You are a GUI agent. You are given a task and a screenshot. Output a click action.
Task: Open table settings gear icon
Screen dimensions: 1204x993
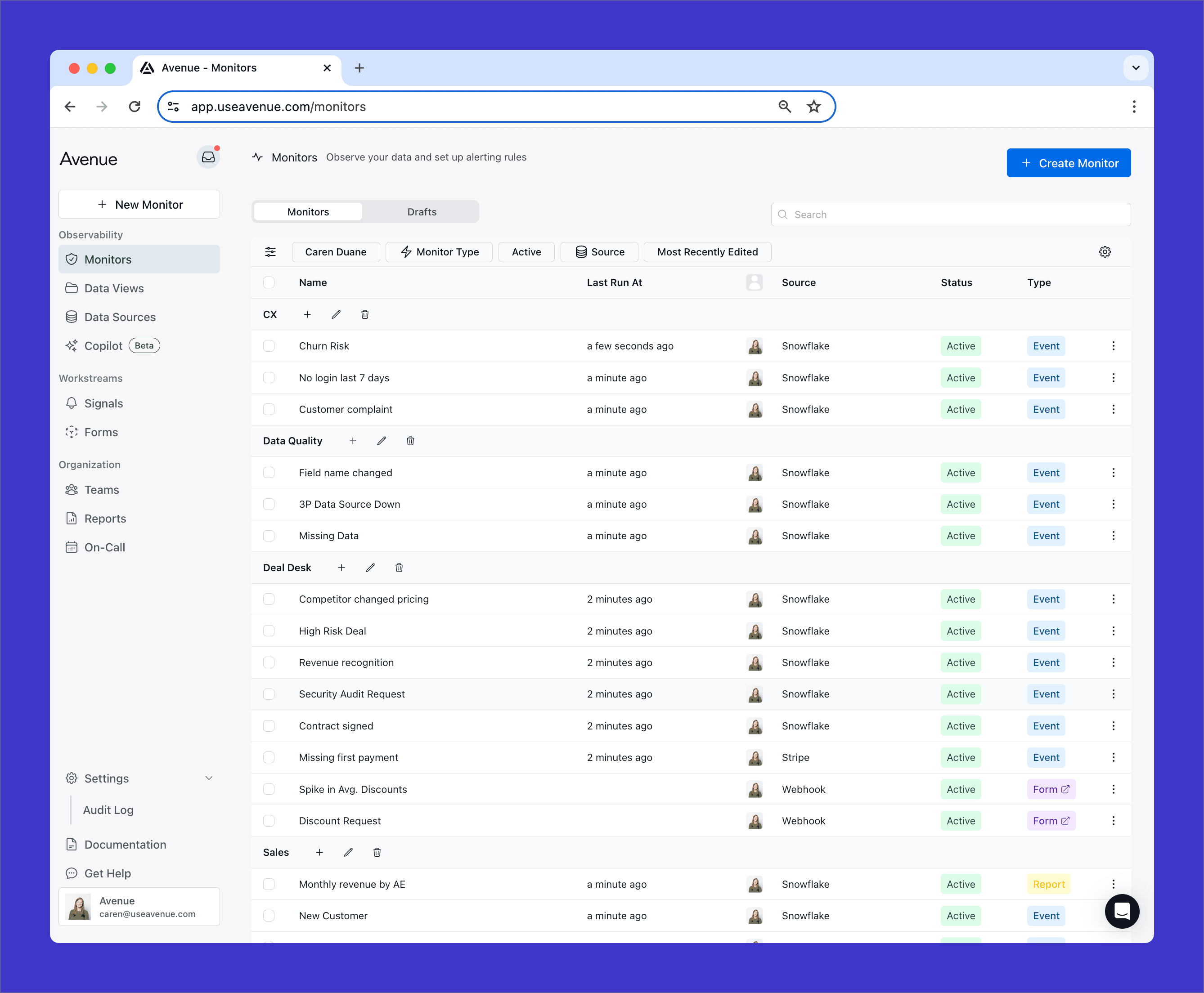(x=1105, y=252)
